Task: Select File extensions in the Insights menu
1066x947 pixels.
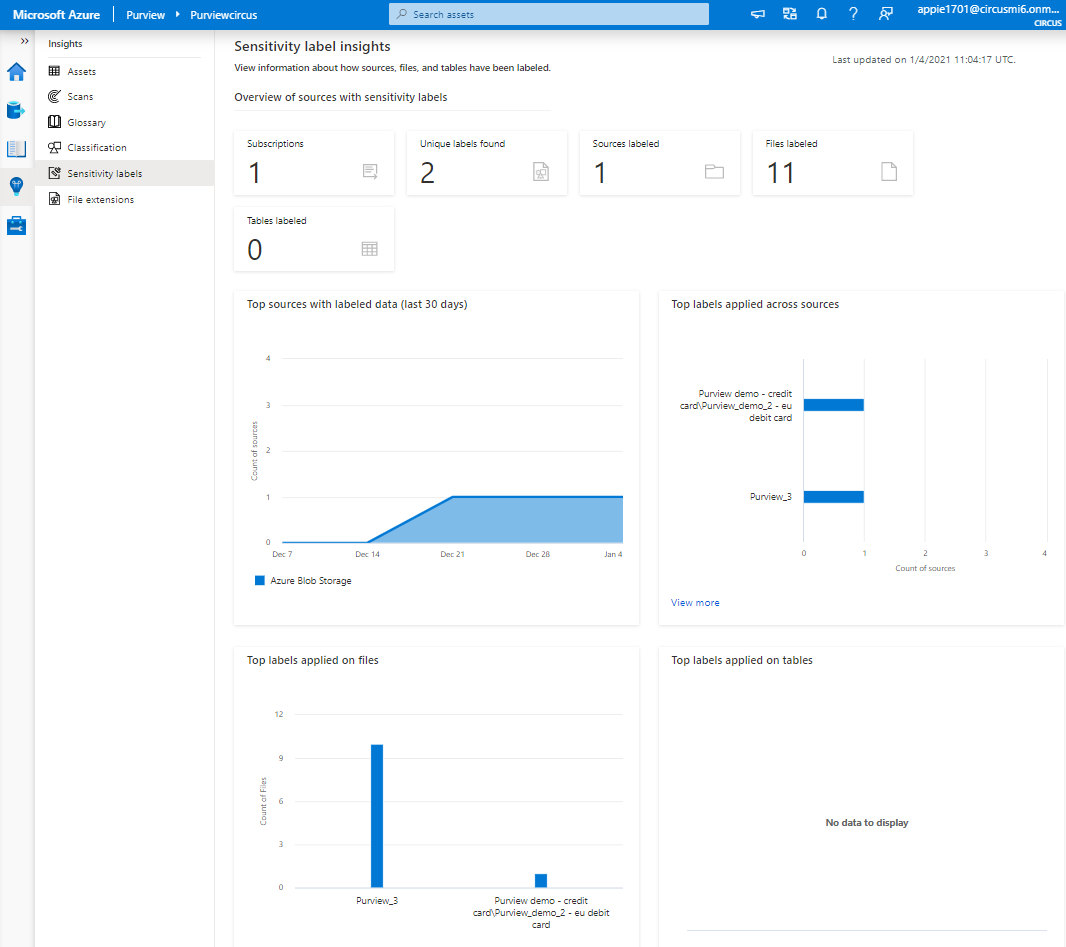Action: point(100,200)
